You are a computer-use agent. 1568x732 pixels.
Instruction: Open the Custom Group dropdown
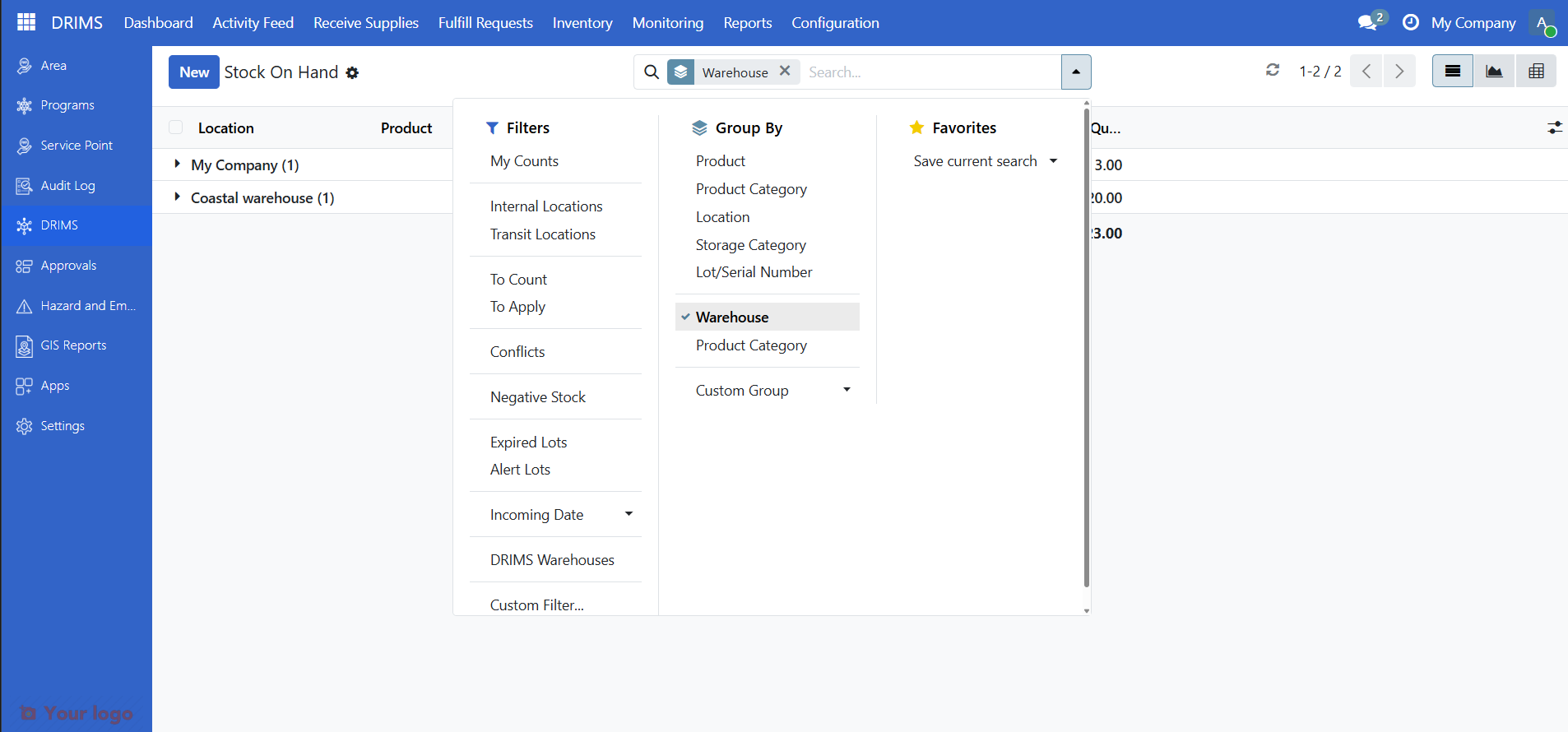[768, 391]
